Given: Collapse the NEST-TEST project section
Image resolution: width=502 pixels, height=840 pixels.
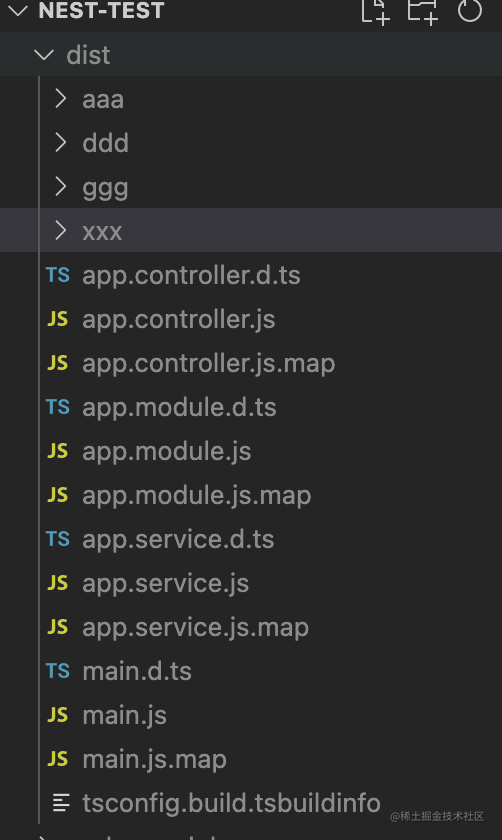Looking at the screenshot, I should [18, 11].
